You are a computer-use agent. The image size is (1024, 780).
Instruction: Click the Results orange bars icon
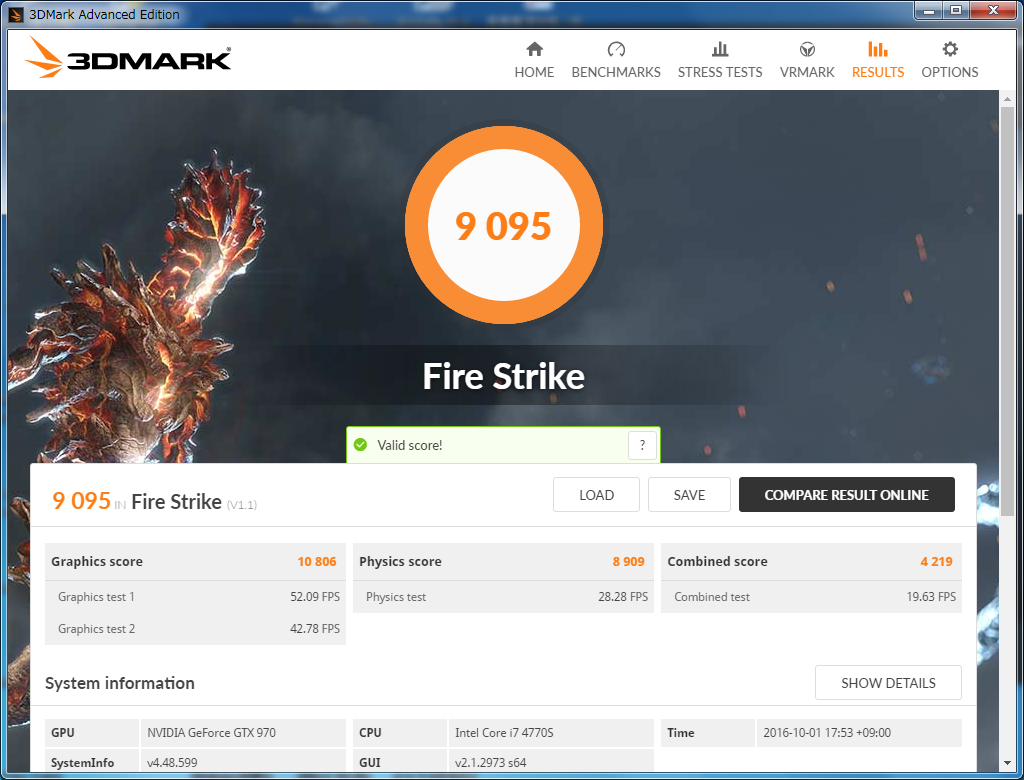(878, 49)
